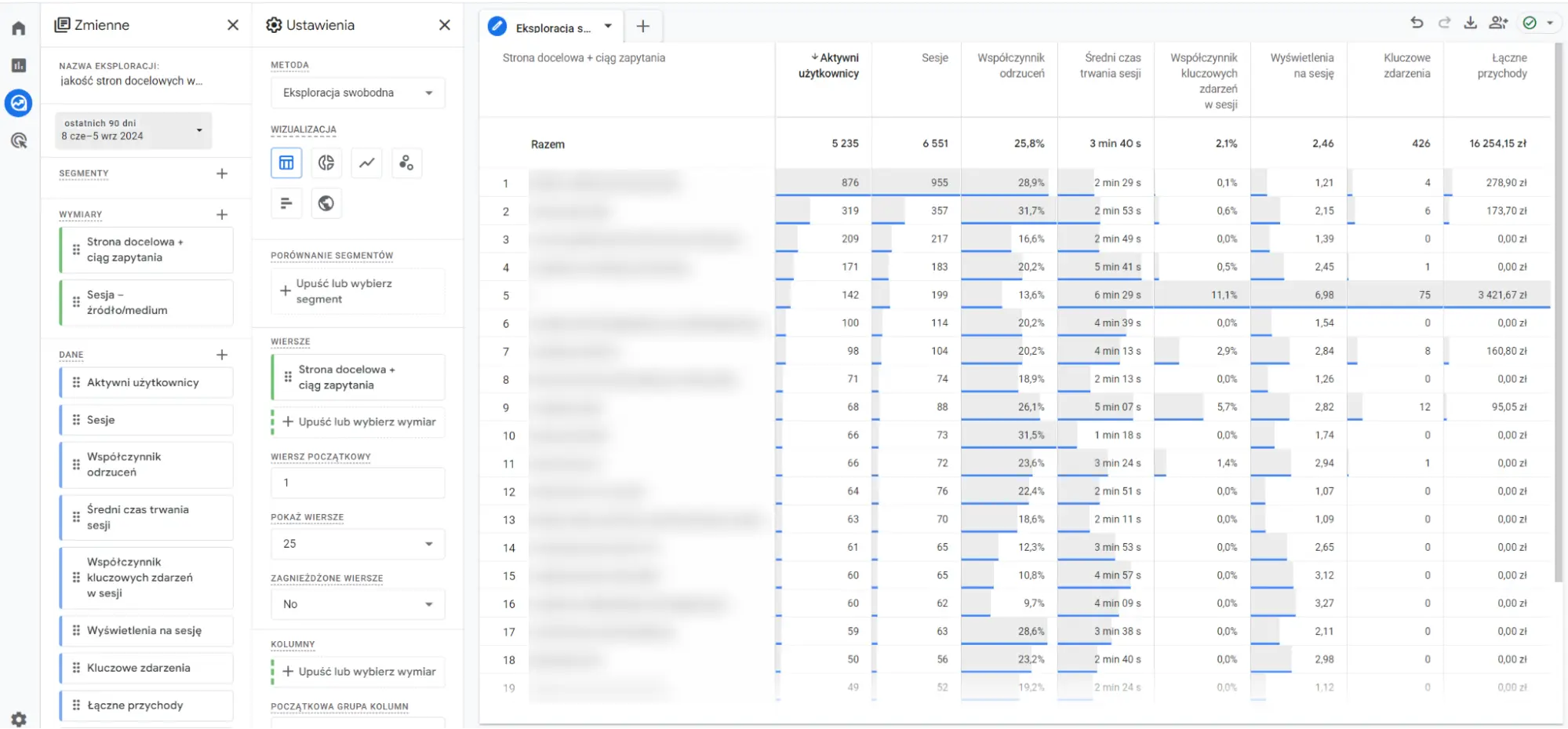Share the exploration with the users icon
This screenshot has height=729, width=1568.
click(1498, 23)
